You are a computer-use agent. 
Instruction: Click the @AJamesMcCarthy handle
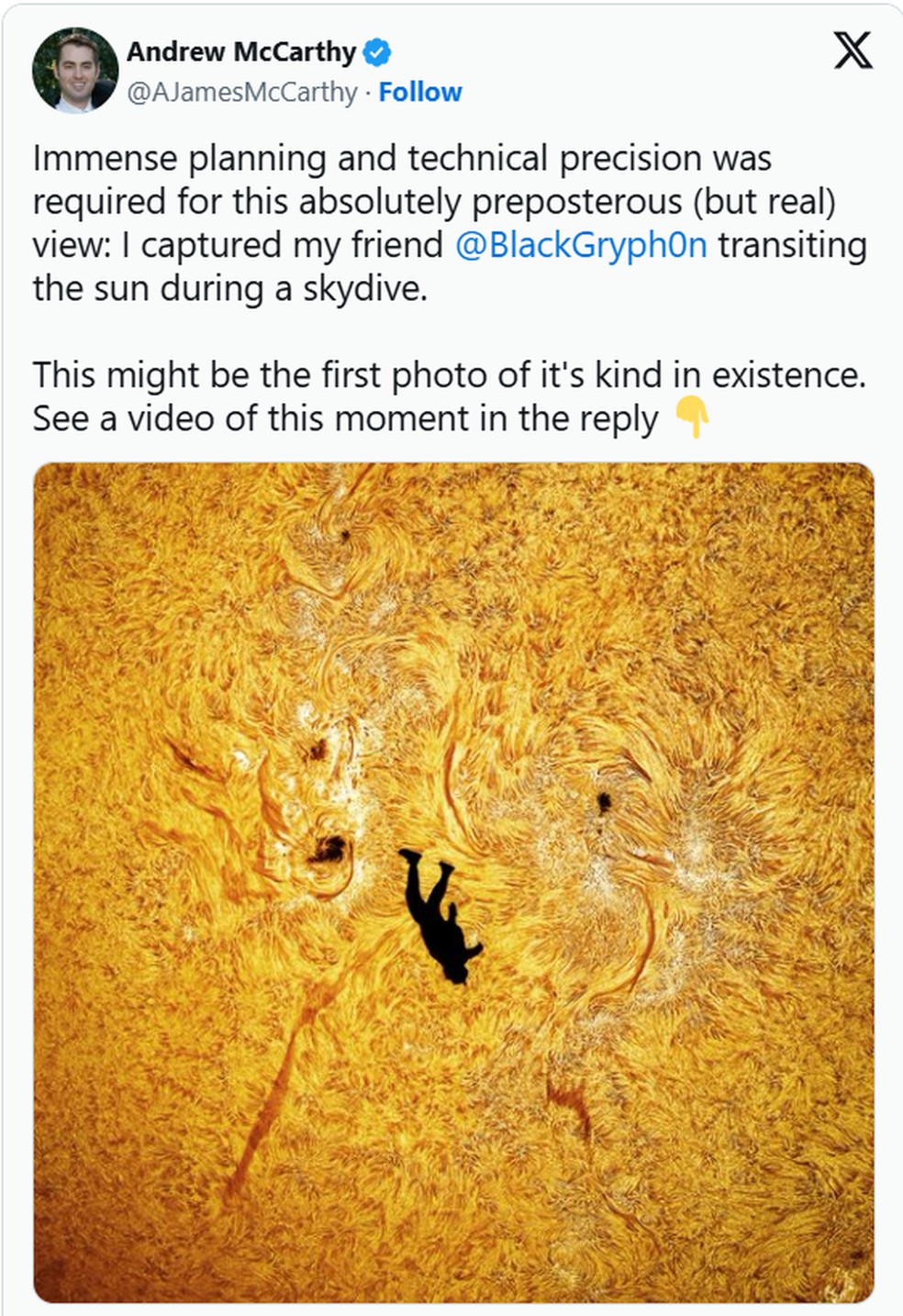tap(242, 92)
